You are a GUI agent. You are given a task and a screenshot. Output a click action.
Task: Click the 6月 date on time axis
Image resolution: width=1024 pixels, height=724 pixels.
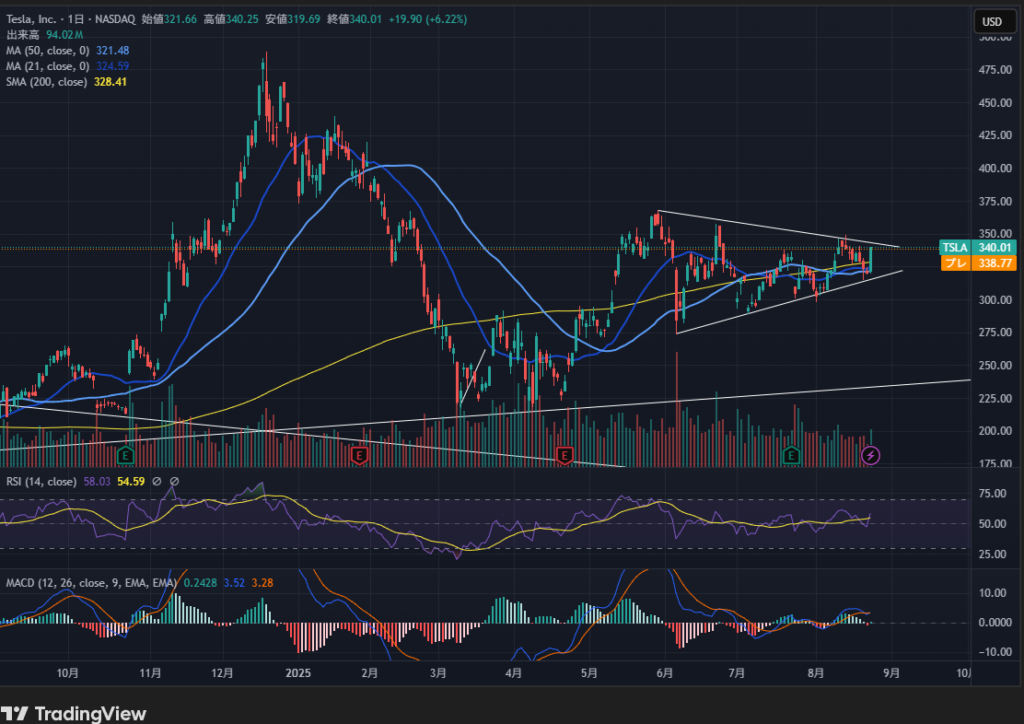(x=665, y=673)
